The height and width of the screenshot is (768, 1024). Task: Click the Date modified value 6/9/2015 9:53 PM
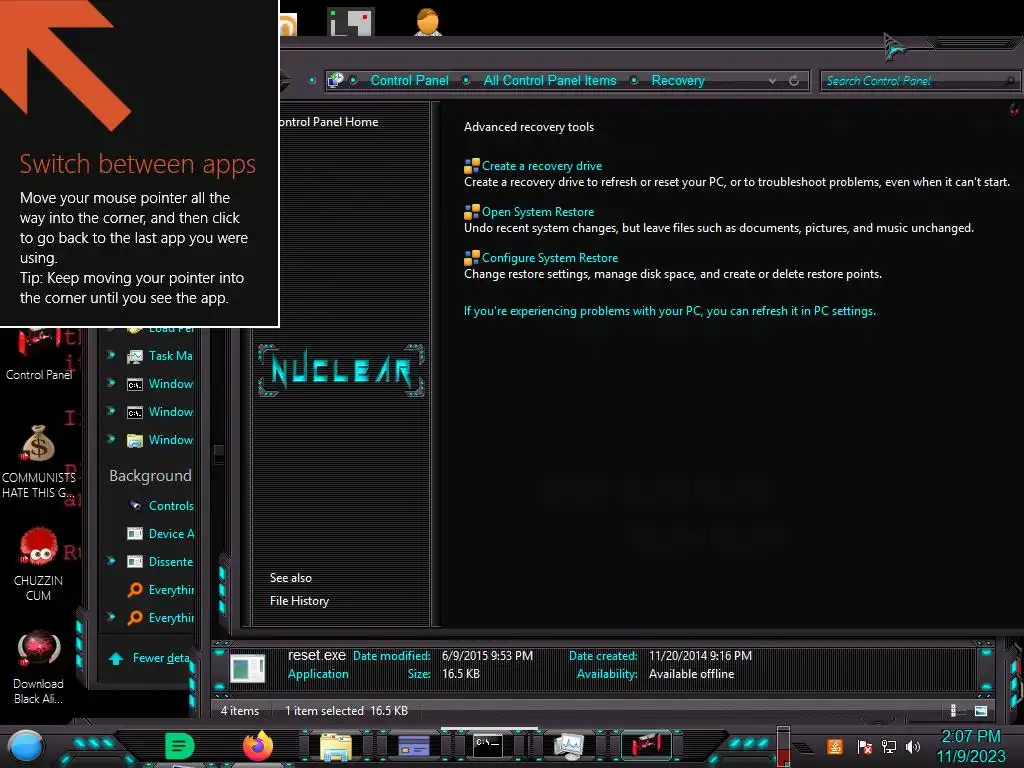pos(487,656)
